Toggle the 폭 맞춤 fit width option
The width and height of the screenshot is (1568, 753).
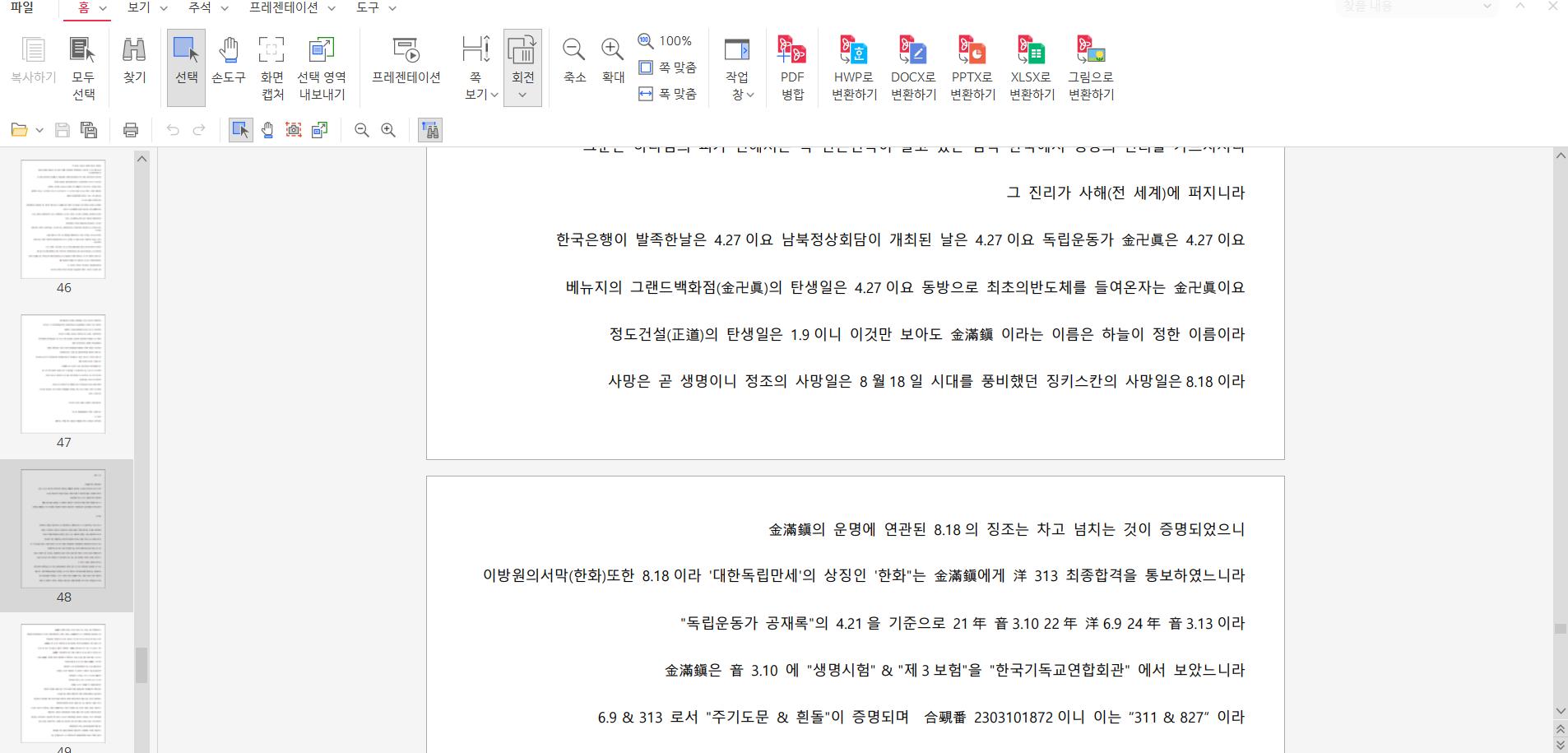tap(668, 94)
